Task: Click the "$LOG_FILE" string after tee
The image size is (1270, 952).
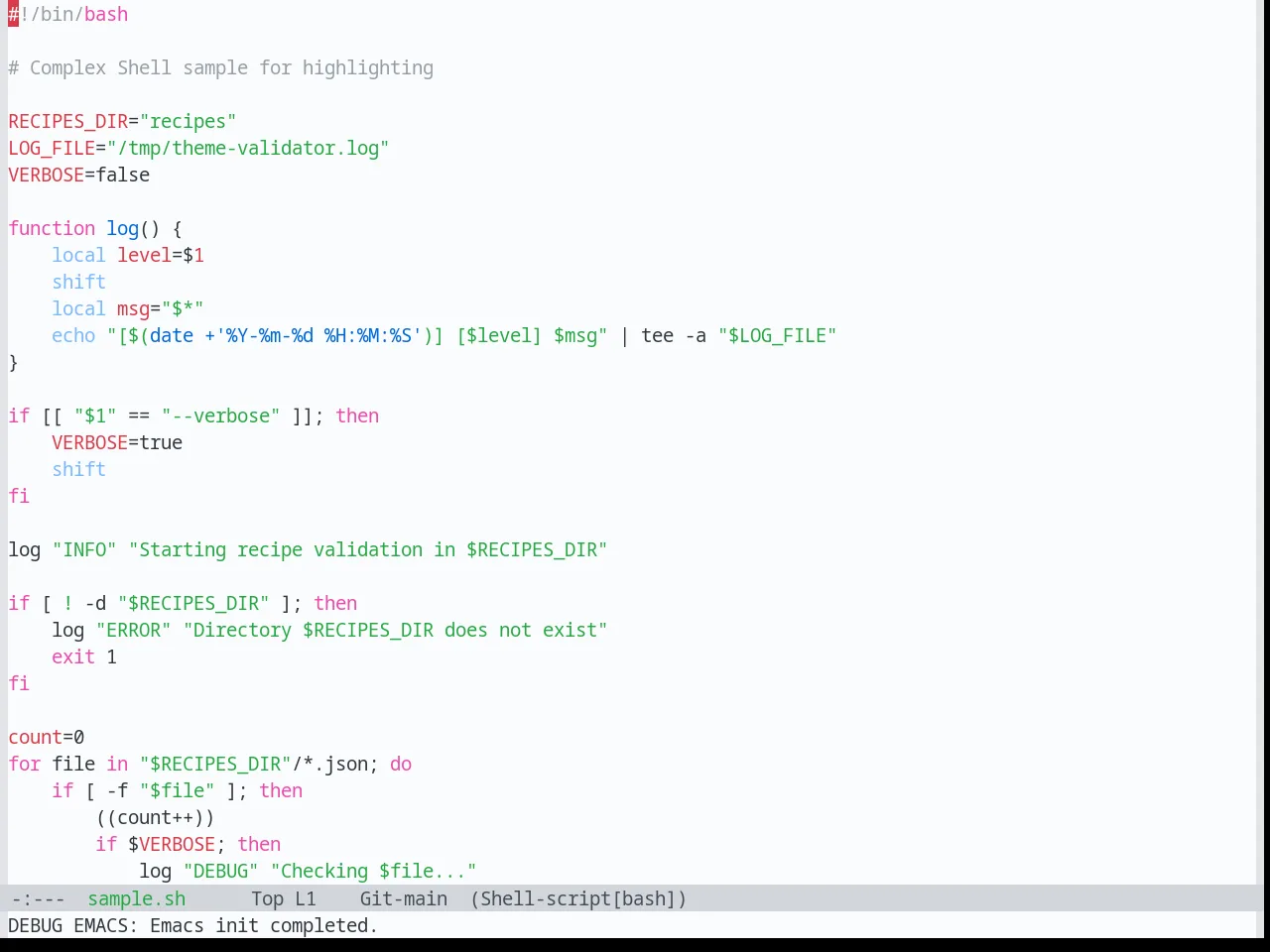Action: (778, 336)
